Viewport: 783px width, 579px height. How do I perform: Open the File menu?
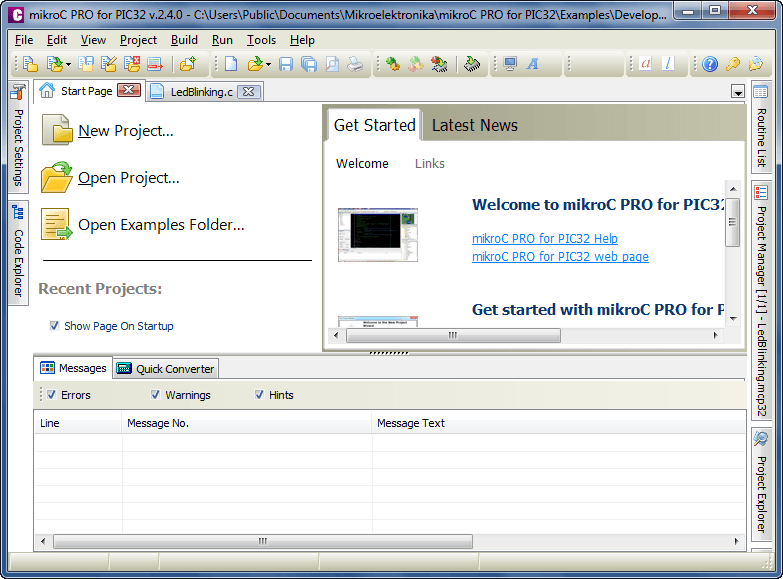24,40
